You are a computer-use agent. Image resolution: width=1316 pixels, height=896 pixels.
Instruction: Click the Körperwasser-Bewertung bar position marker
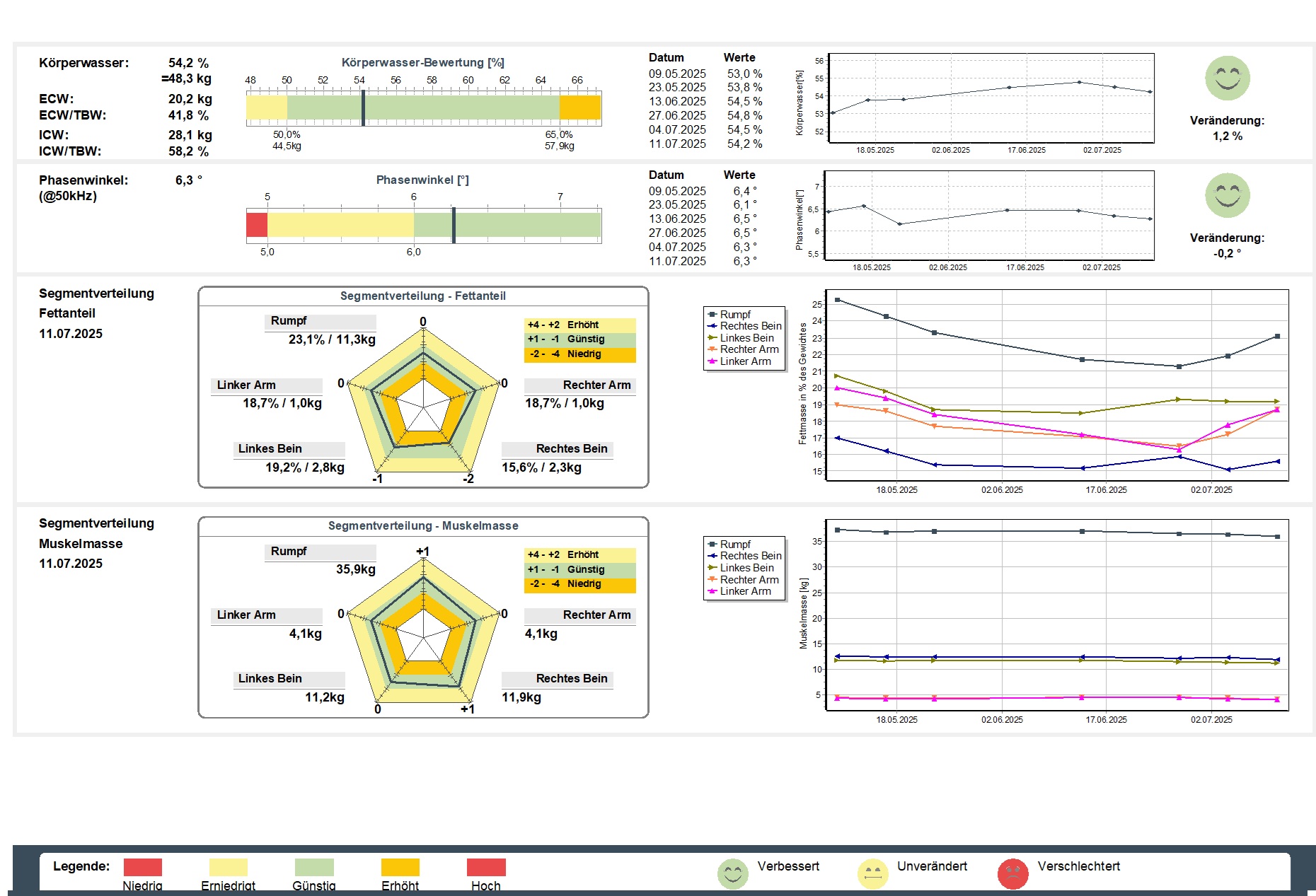363,107
